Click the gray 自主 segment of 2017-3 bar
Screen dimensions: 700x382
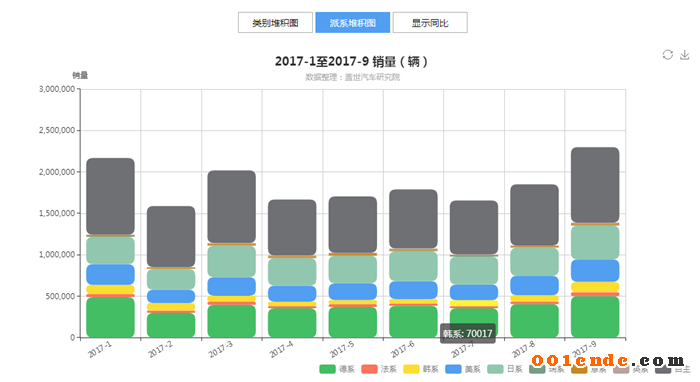[232, 207]
